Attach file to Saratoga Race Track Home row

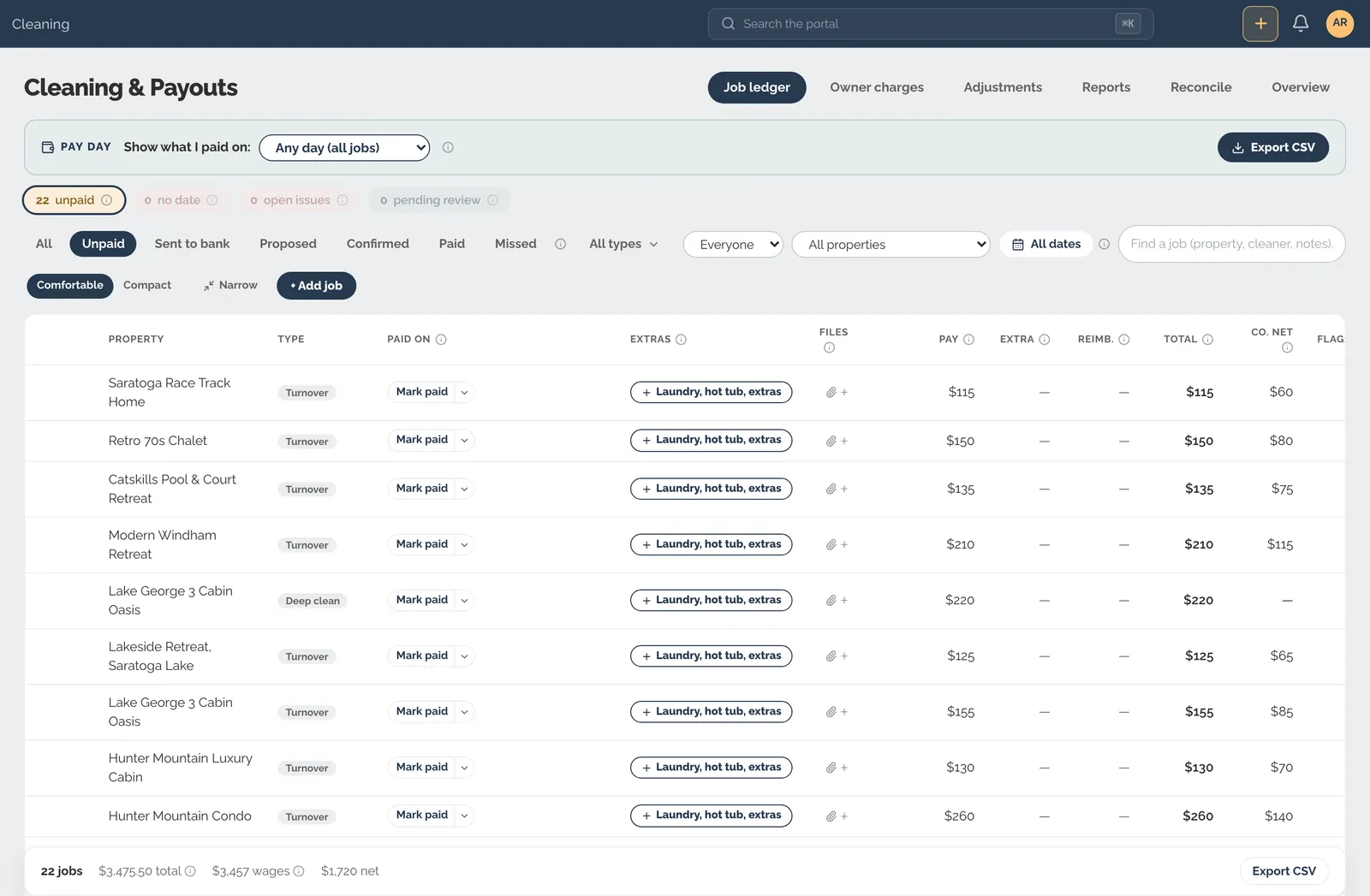(837, 392)
